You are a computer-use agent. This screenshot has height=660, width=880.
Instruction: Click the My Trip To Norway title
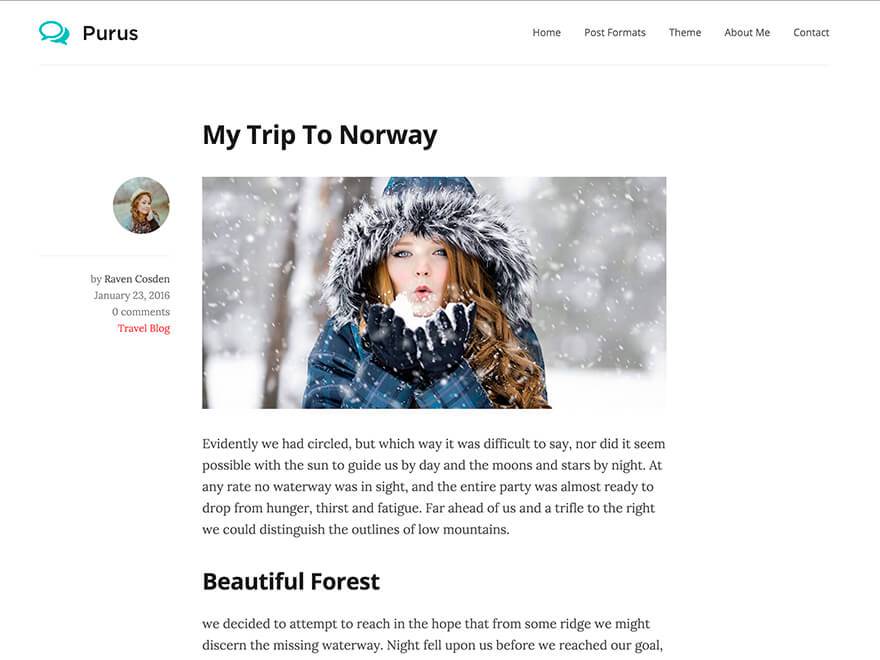[x=319, y=135]
